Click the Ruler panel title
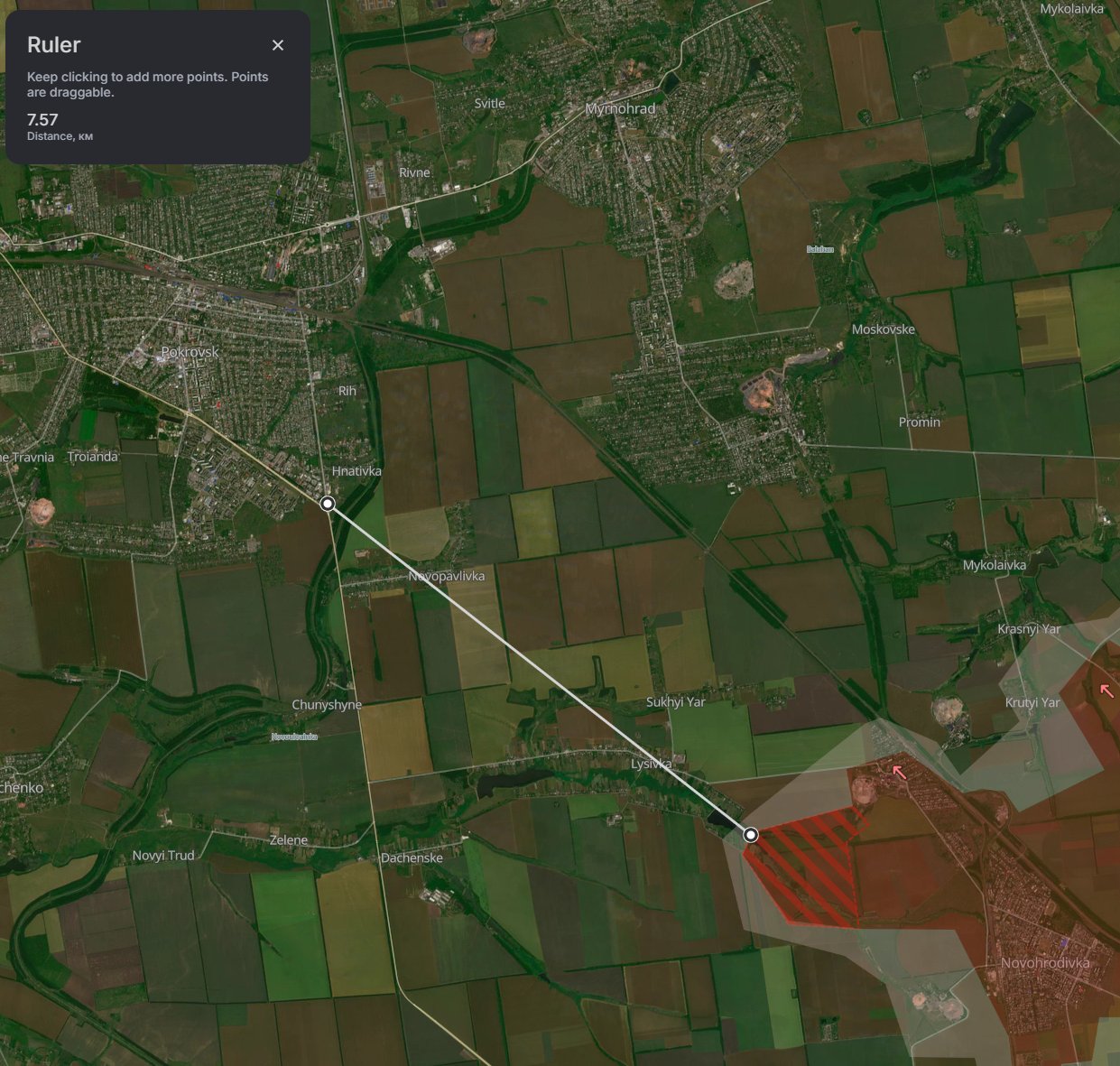The height and width of the screenshot is (1066, 1120). (x=53, y=45)
